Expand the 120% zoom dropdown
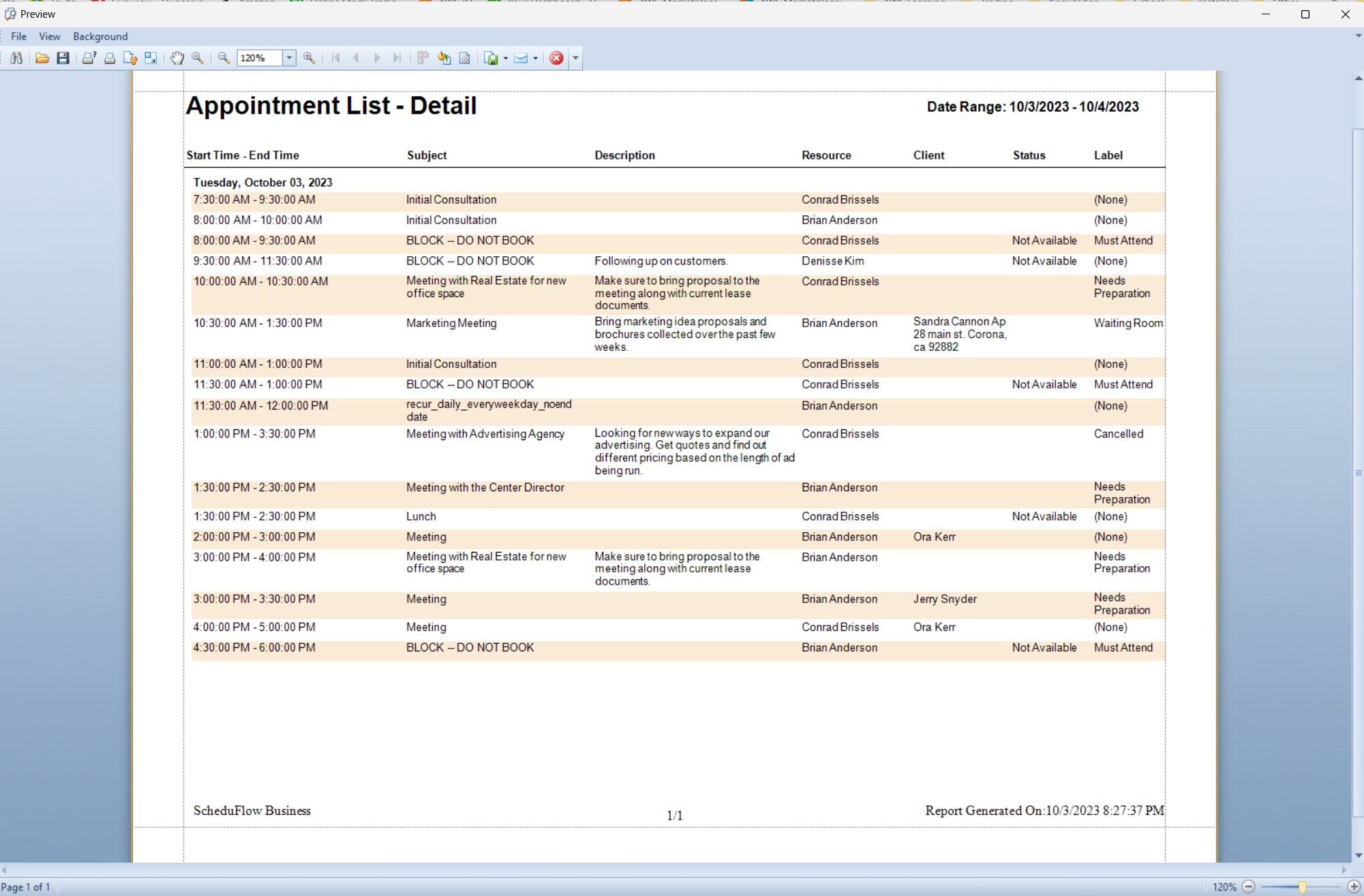The image size is (1364, 896). click(289, 58)
